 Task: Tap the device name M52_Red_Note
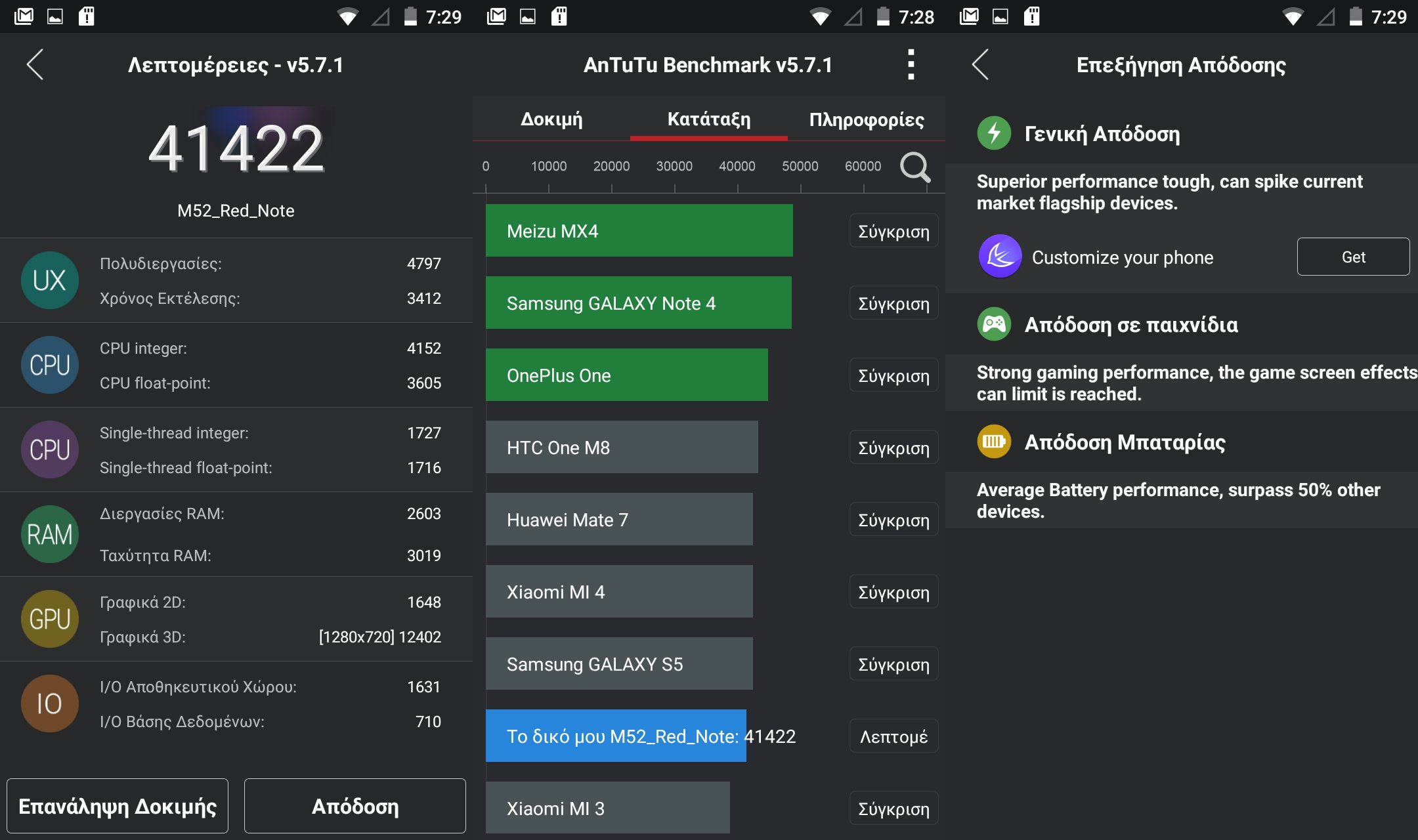pos(236,211)
